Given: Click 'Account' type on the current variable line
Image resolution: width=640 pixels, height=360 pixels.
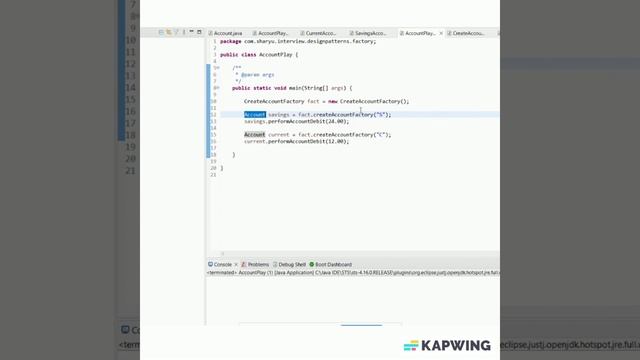Looking at the screenshot, I should 255,135.
